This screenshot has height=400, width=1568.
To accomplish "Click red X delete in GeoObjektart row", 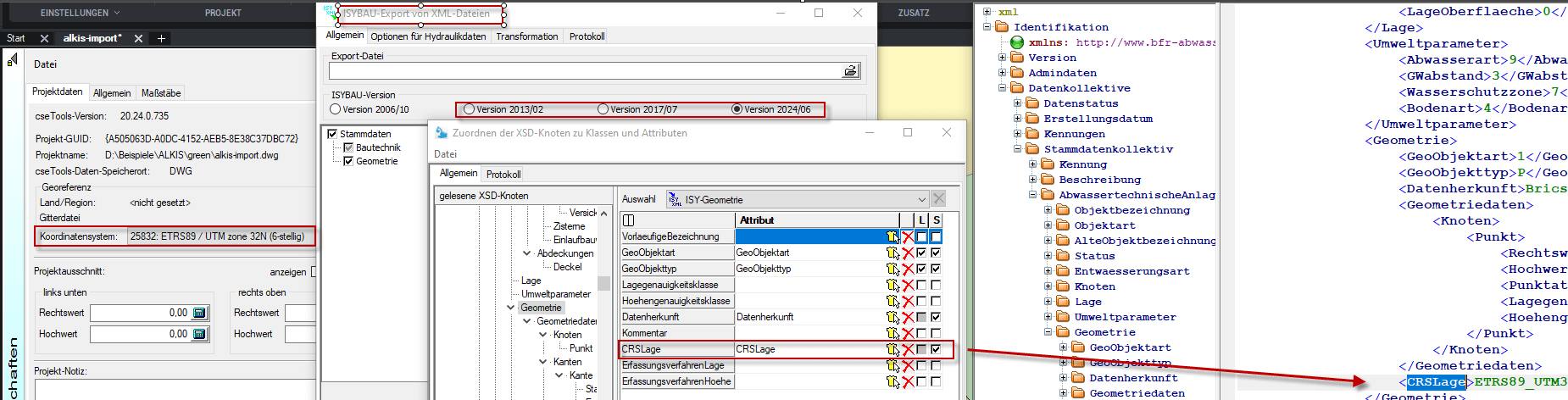I will [x=908, y=253].
